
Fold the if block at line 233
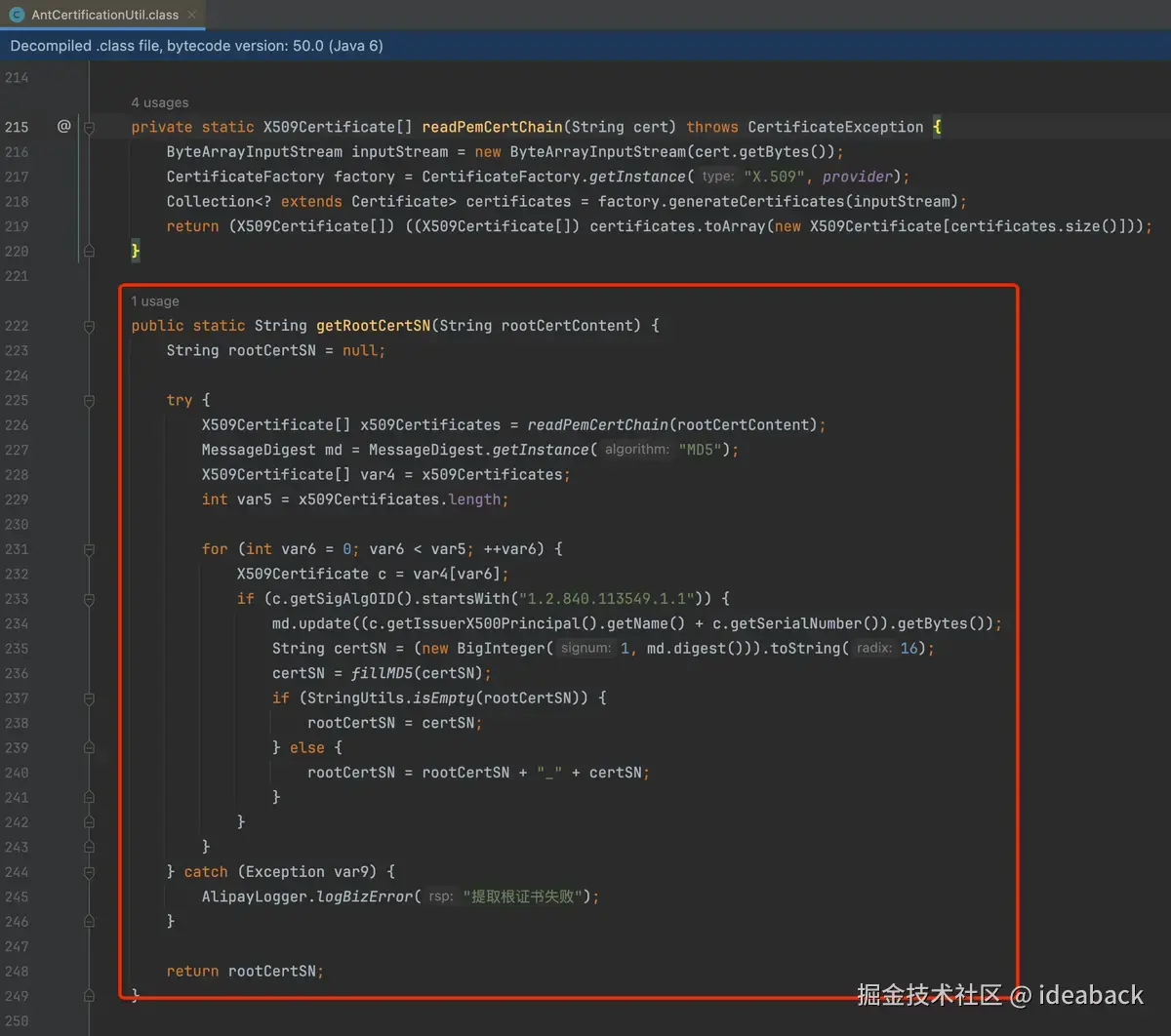(89, 599)
